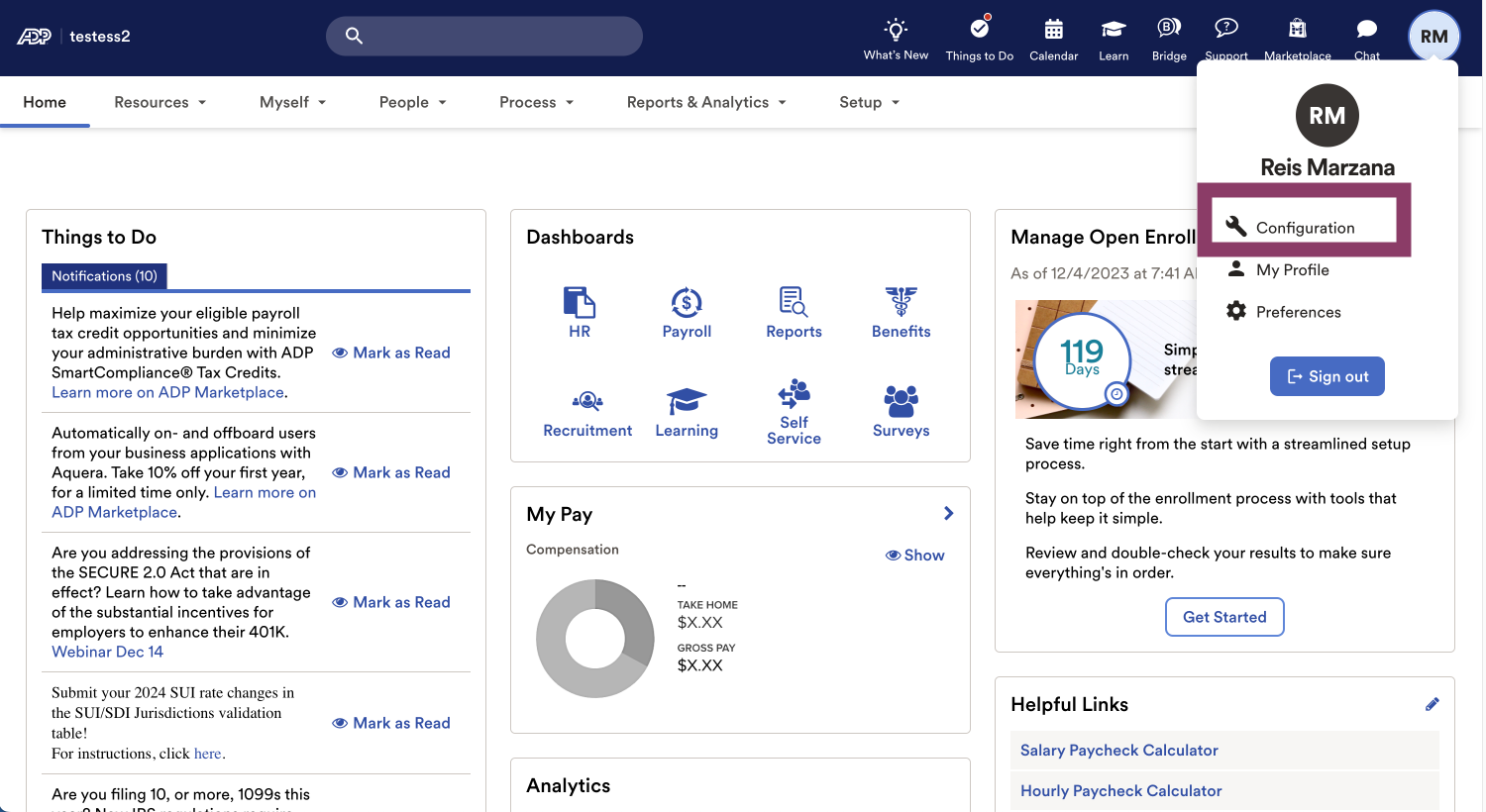Open My Pay details chevron
1486x812 pixels.
pos(948,513)
